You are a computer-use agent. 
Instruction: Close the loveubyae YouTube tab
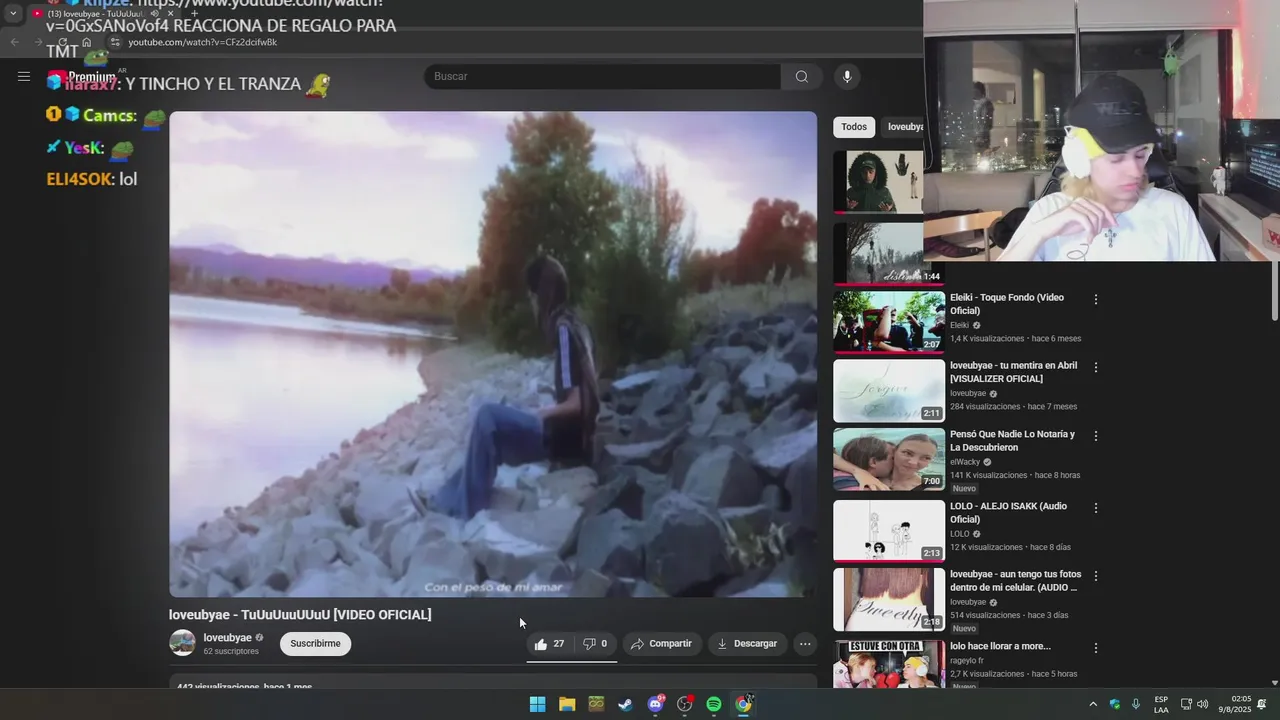tap(171, 14)
